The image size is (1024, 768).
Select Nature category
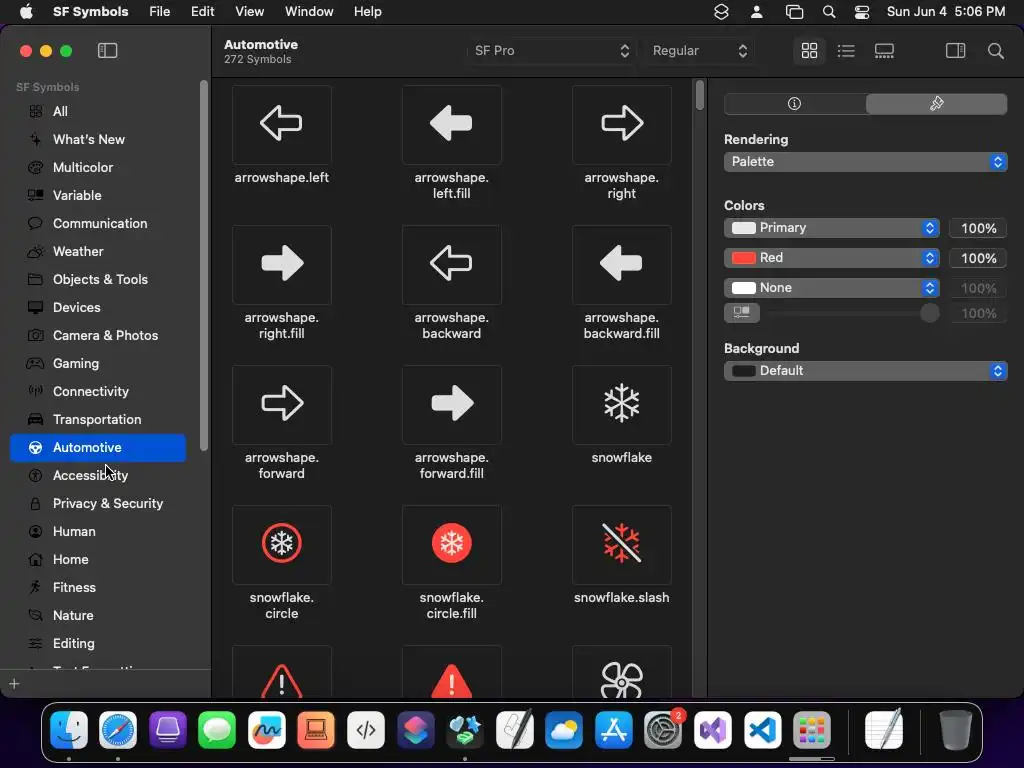point(98,616)
